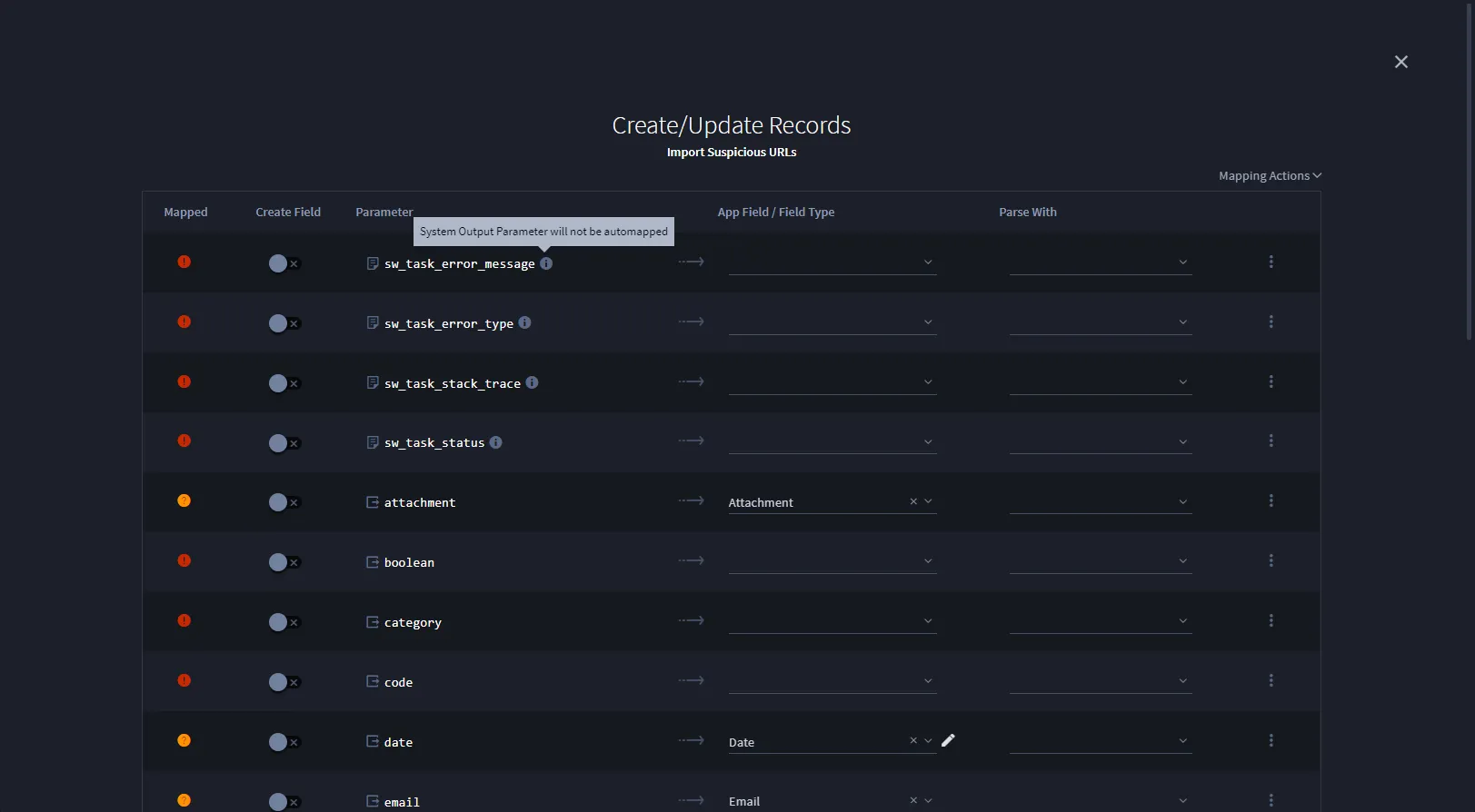Open three-dot menu for sw_task_error_message row
1475x812 pixels.
pos(1271,262)
